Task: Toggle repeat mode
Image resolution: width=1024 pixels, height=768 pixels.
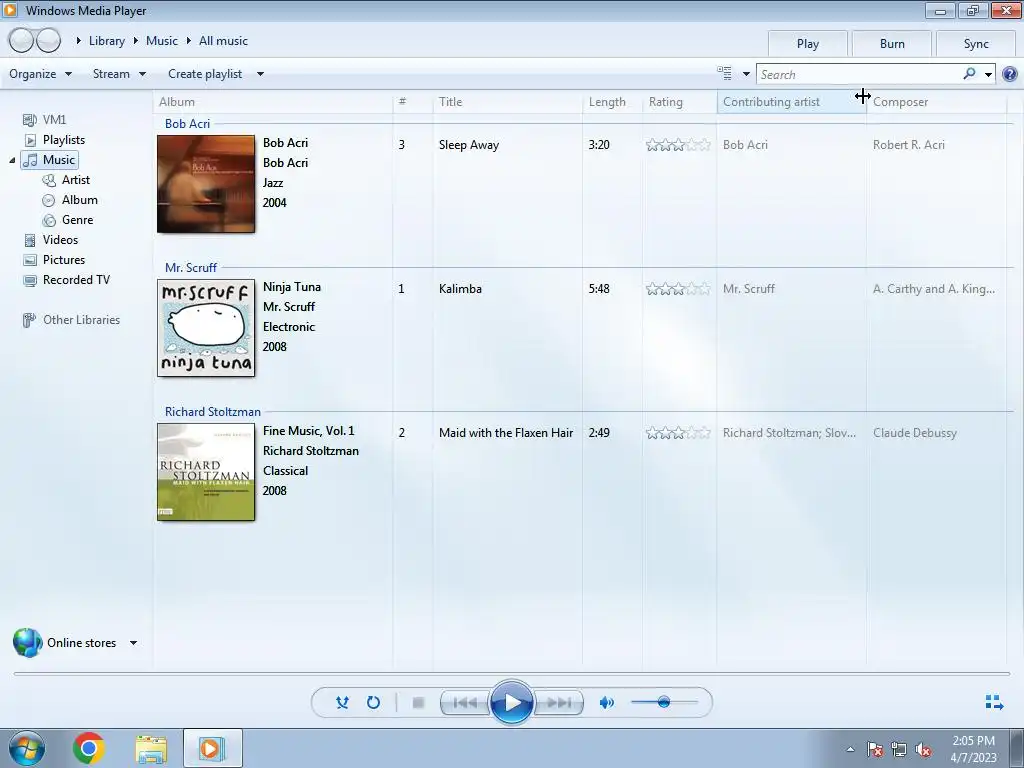Action: [373, 703]
